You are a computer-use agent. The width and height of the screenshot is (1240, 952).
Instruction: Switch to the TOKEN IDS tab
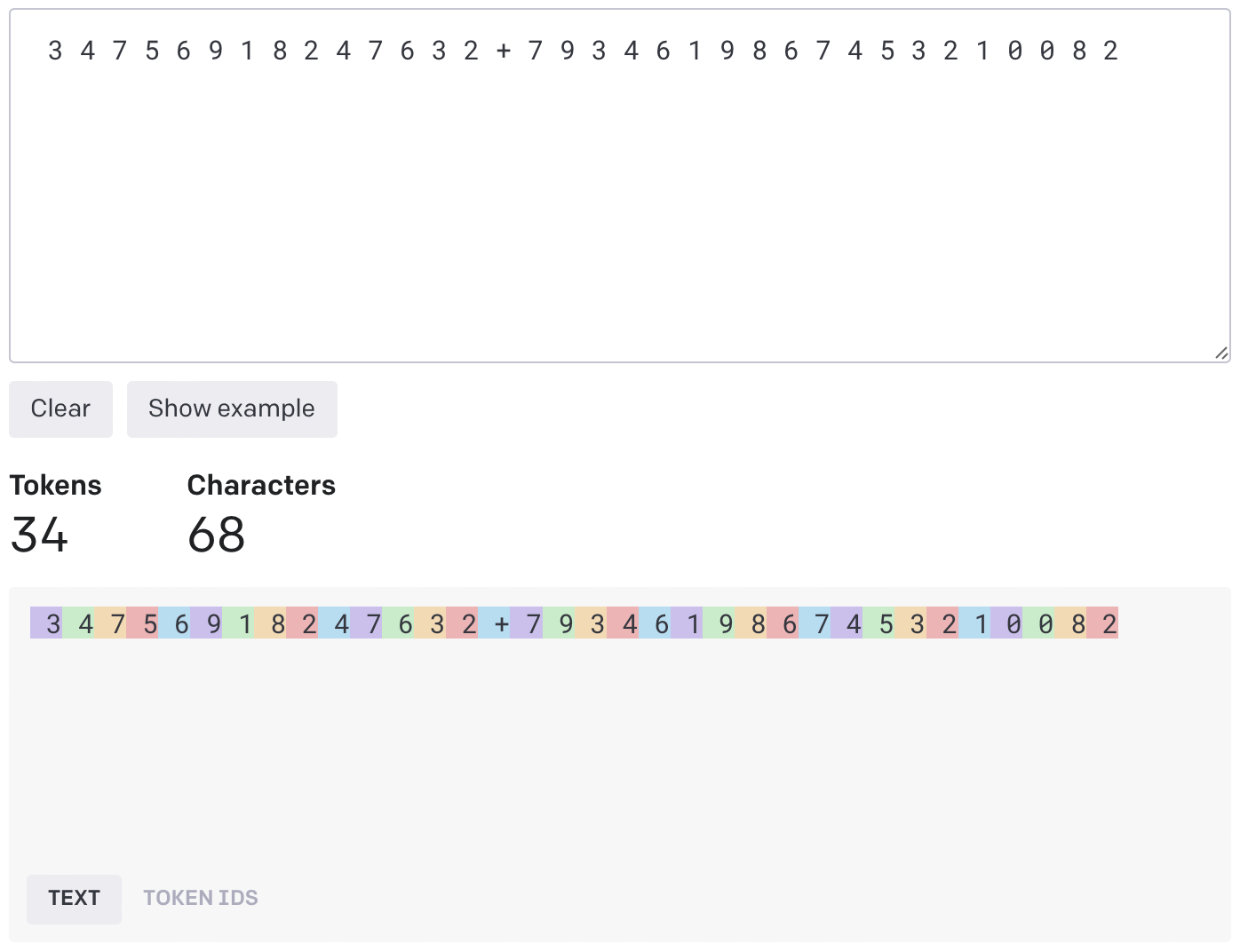pos(201,898)
